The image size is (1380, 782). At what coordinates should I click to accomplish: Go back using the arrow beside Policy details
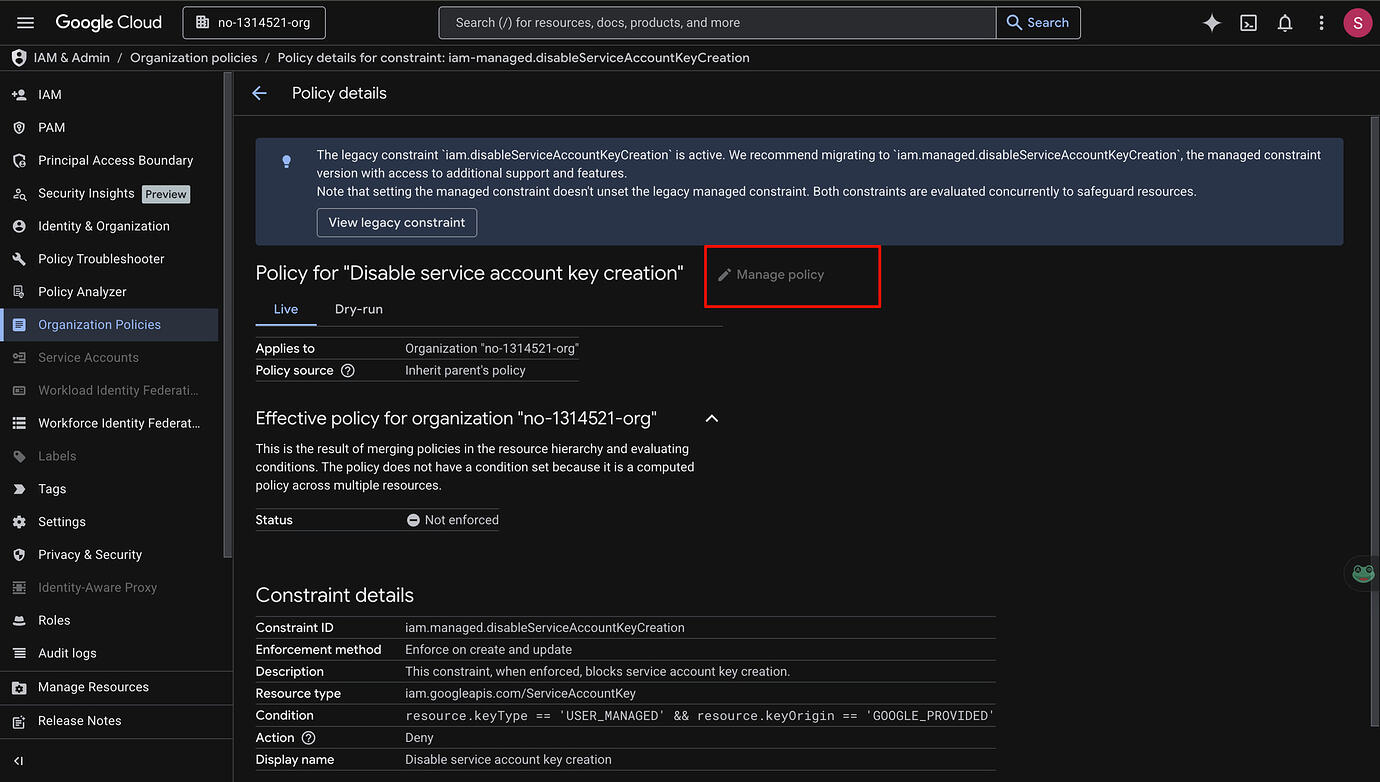259,93
